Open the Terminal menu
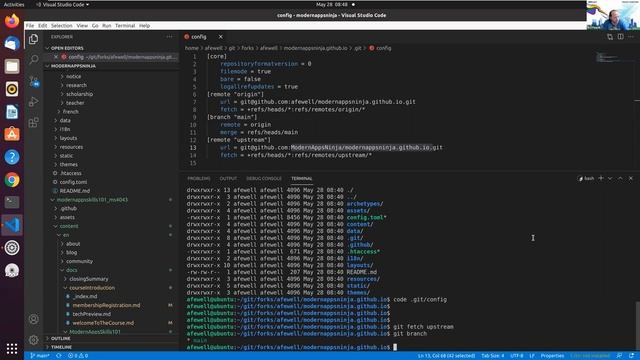The width and height of the screenshot is (640, 360). [125, 25]
